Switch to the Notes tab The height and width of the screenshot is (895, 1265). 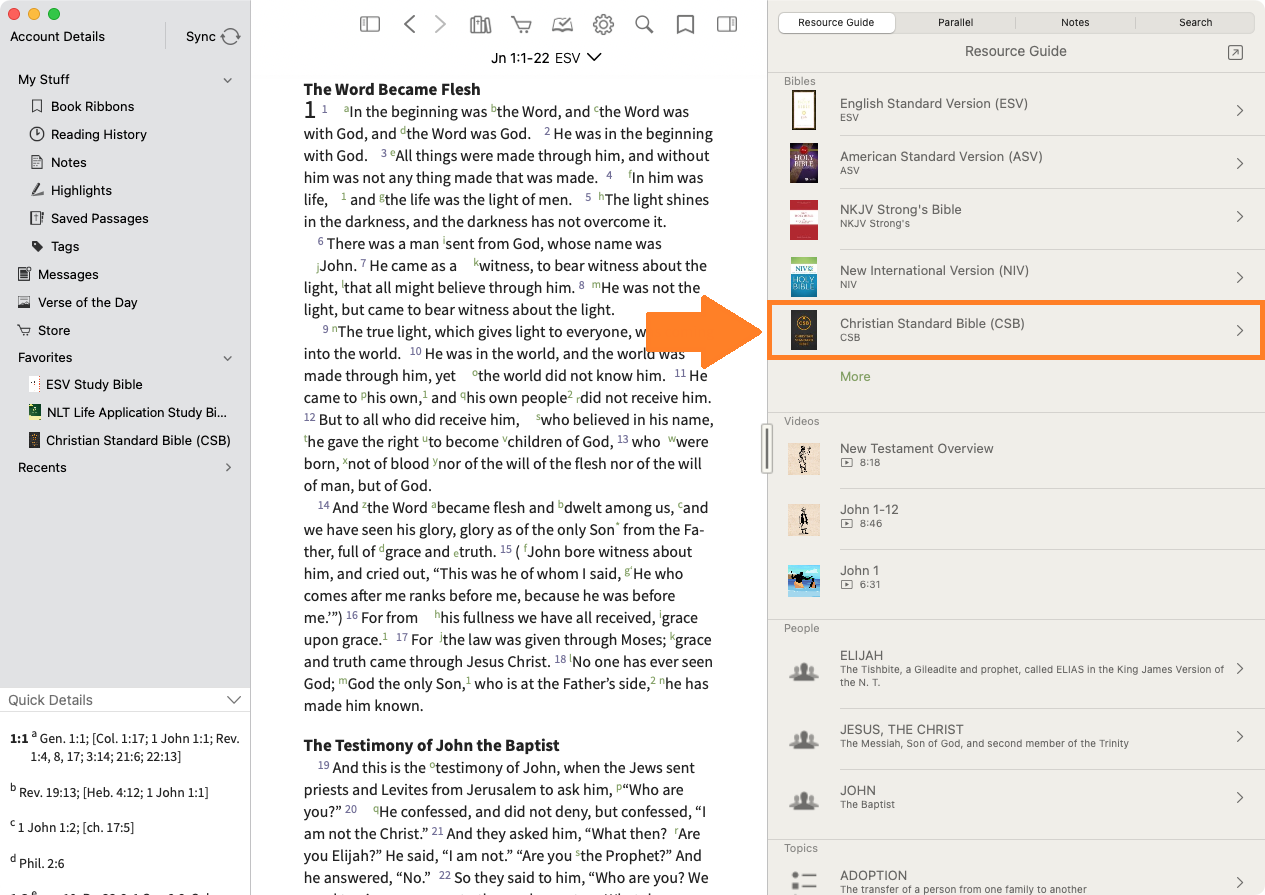click(x=1075, y=22)
